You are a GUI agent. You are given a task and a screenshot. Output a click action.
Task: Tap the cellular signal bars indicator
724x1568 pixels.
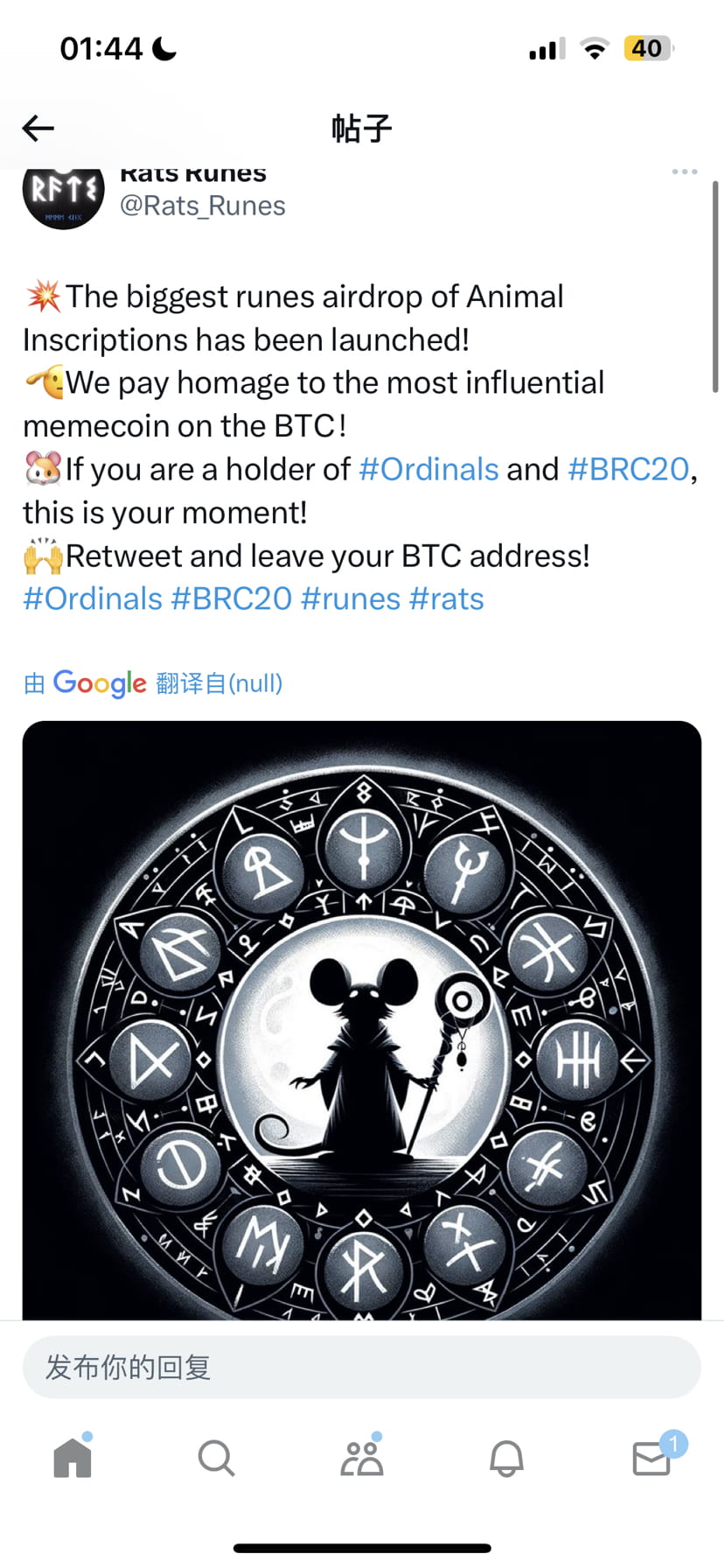[x=543, y=50]
